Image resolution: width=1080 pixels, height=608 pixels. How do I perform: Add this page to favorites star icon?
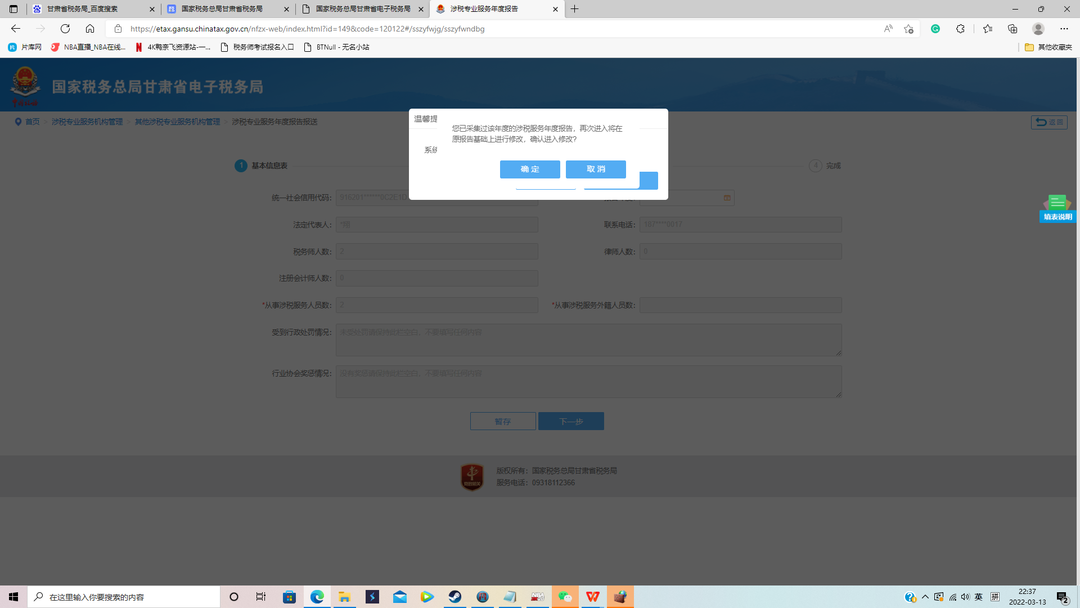[908, 29]
